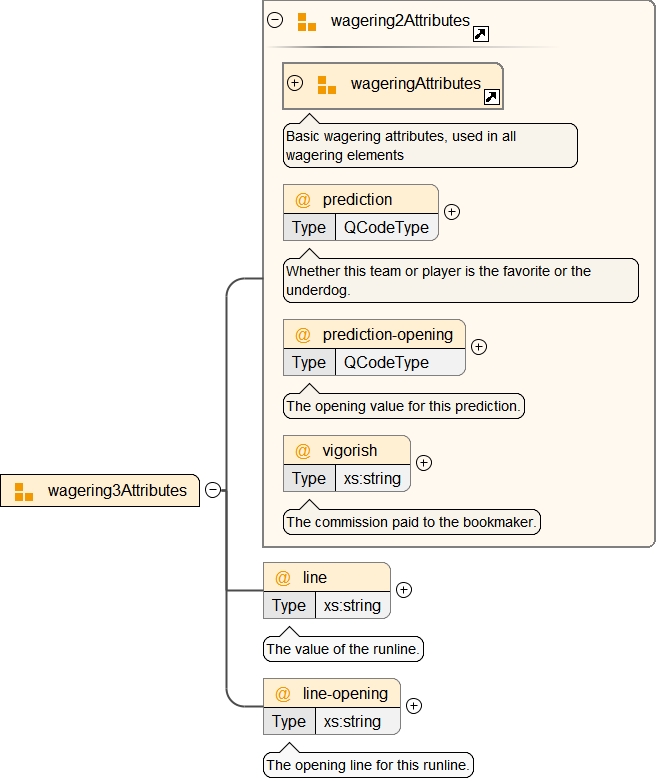Click the xs:string type of vigorish
Screen dimensions: 657x781
coord(372,478)
